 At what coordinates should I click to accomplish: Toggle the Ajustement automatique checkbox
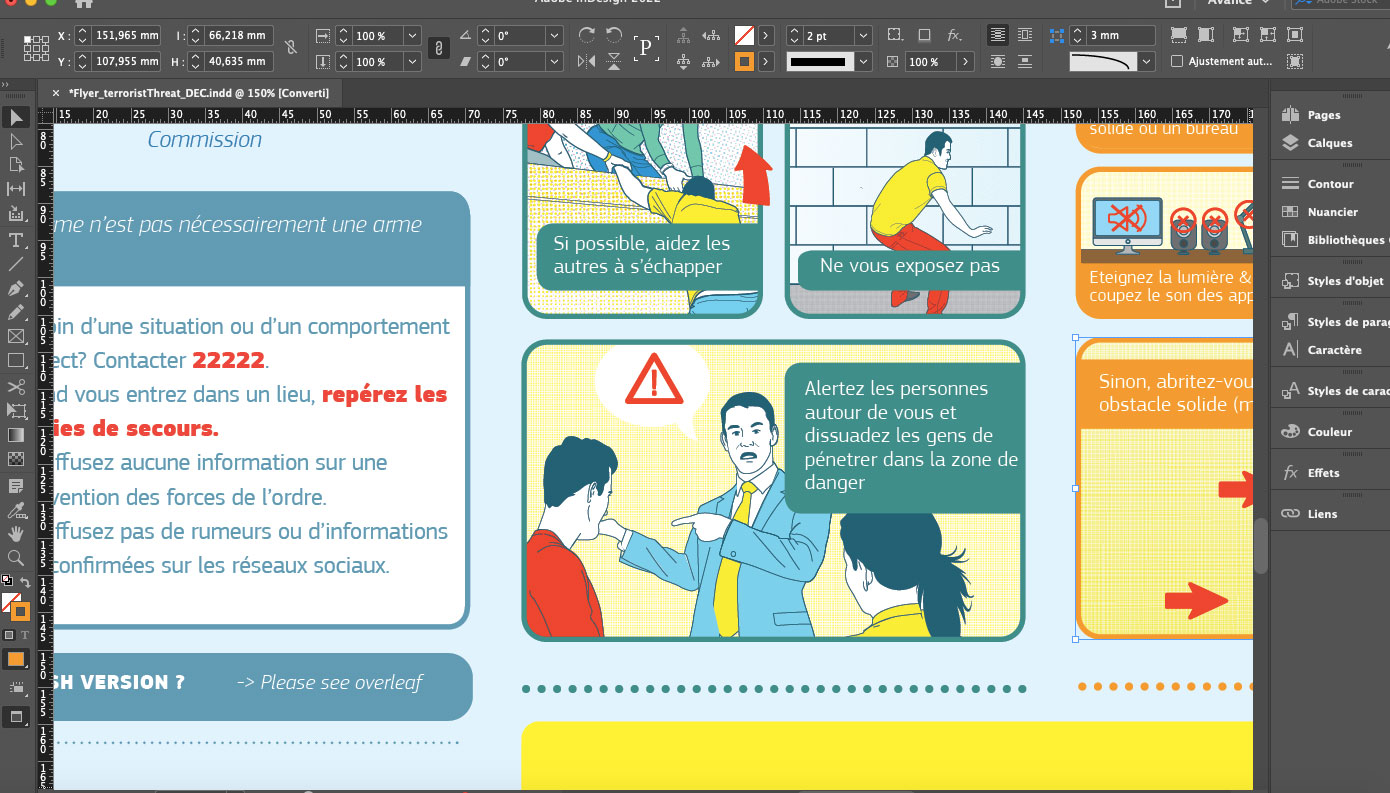click(x=1177, y=61)
